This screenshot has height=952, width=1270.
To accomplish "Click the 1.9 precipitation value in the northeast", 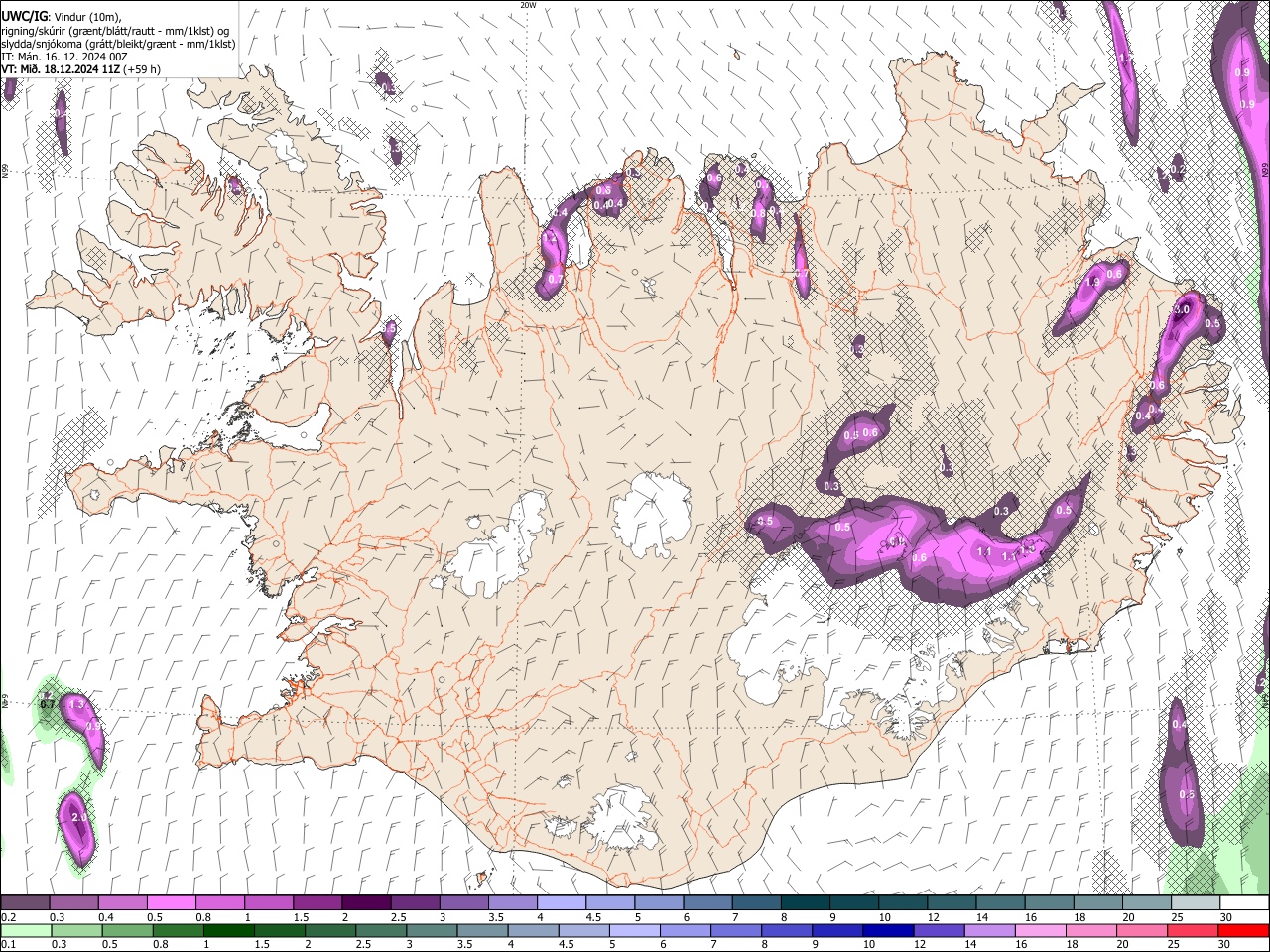I will coord(1093,283).
